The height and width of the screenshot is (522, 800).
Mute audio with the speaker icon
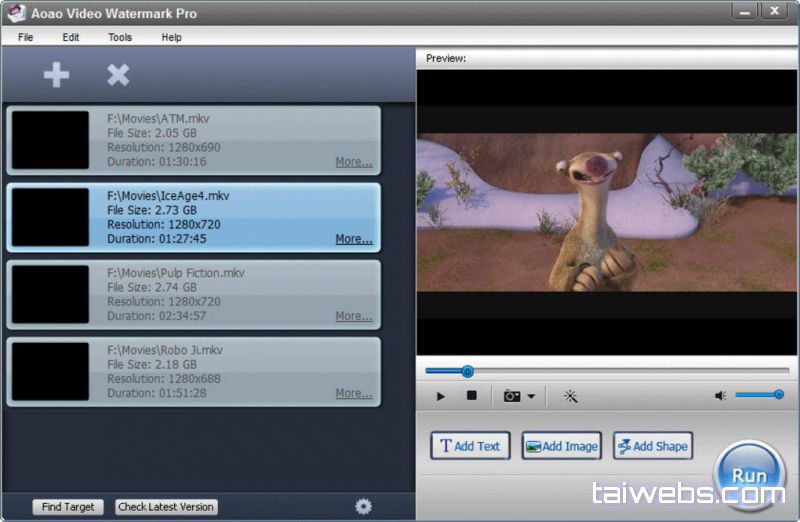pos(720,396)
